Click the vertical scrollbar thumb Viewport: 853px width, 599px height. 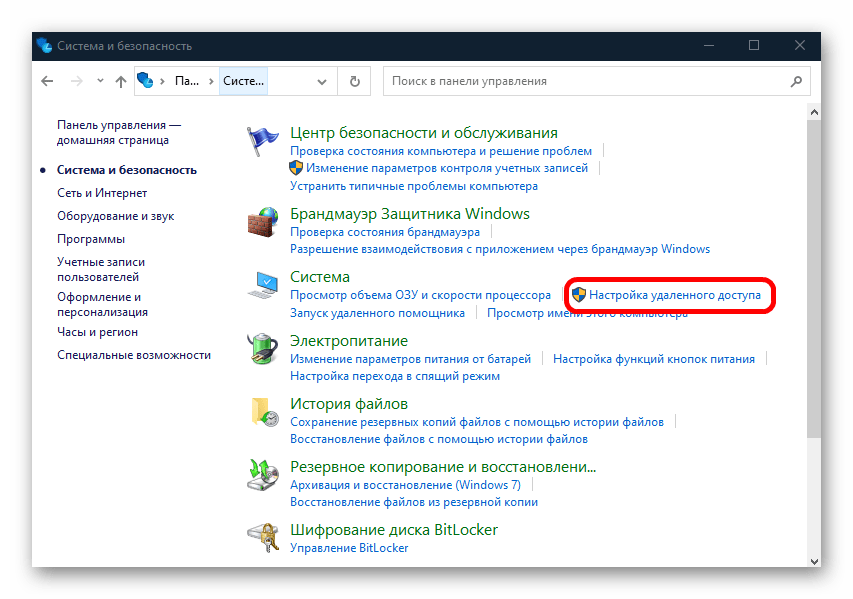[x=814, y=279]
